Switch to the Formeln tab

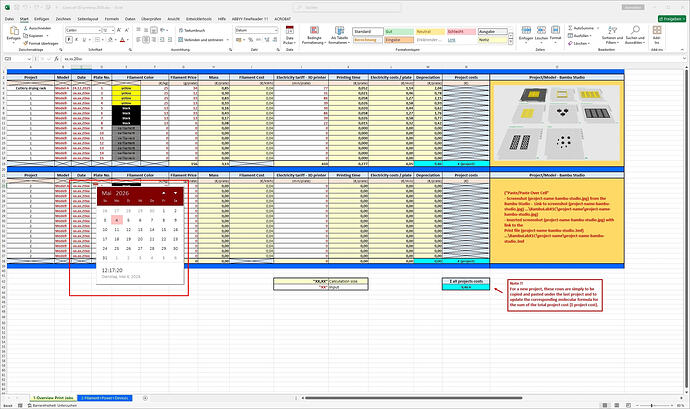[112, 19]
